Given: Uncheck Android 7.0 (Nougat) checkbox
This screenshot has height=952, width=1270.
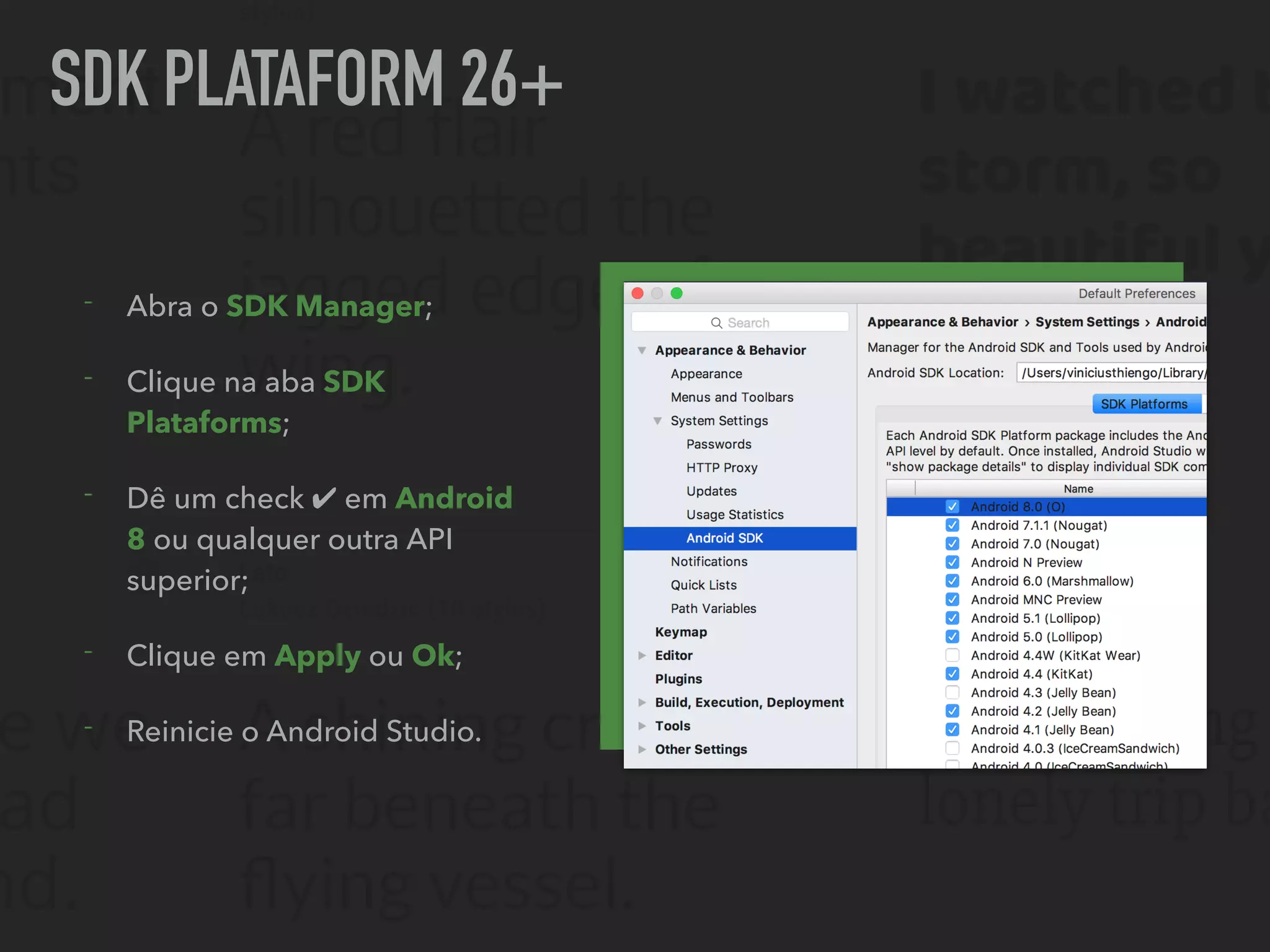Looking at the screenshot, I should (x=952, y=544).
